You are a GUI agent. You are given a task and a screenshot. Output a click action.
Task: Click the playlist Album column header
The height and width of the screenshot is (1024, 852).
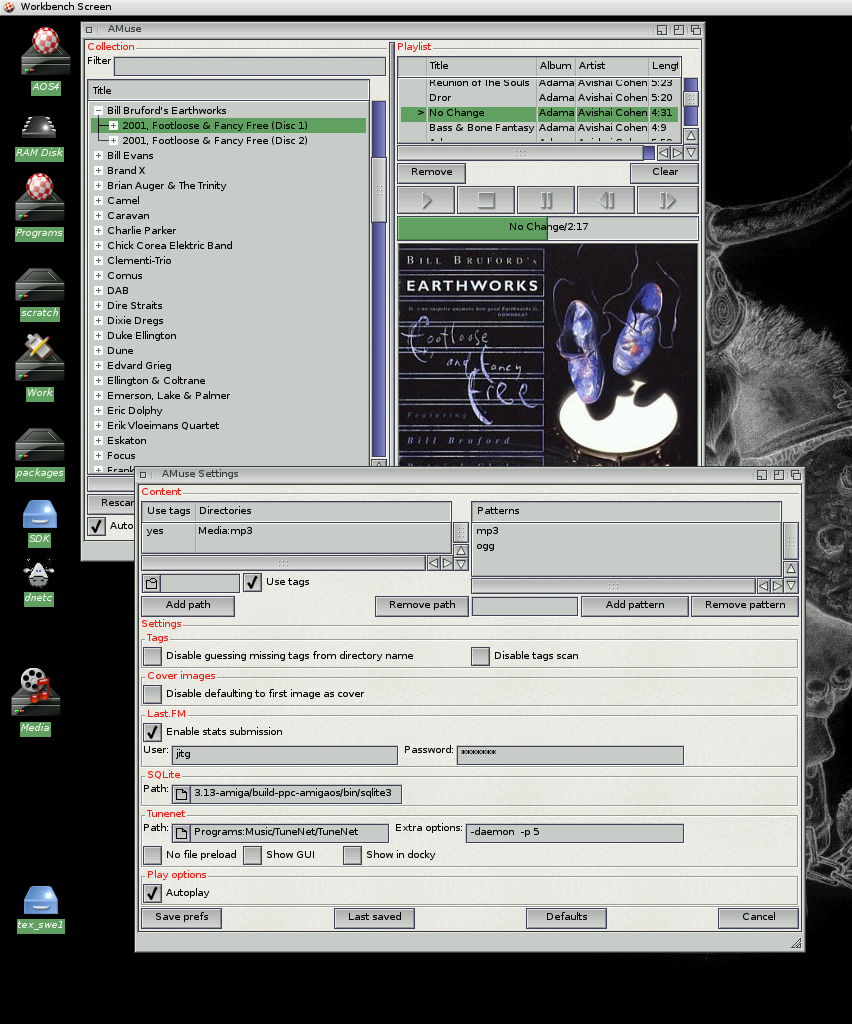[x=556, y=66]
